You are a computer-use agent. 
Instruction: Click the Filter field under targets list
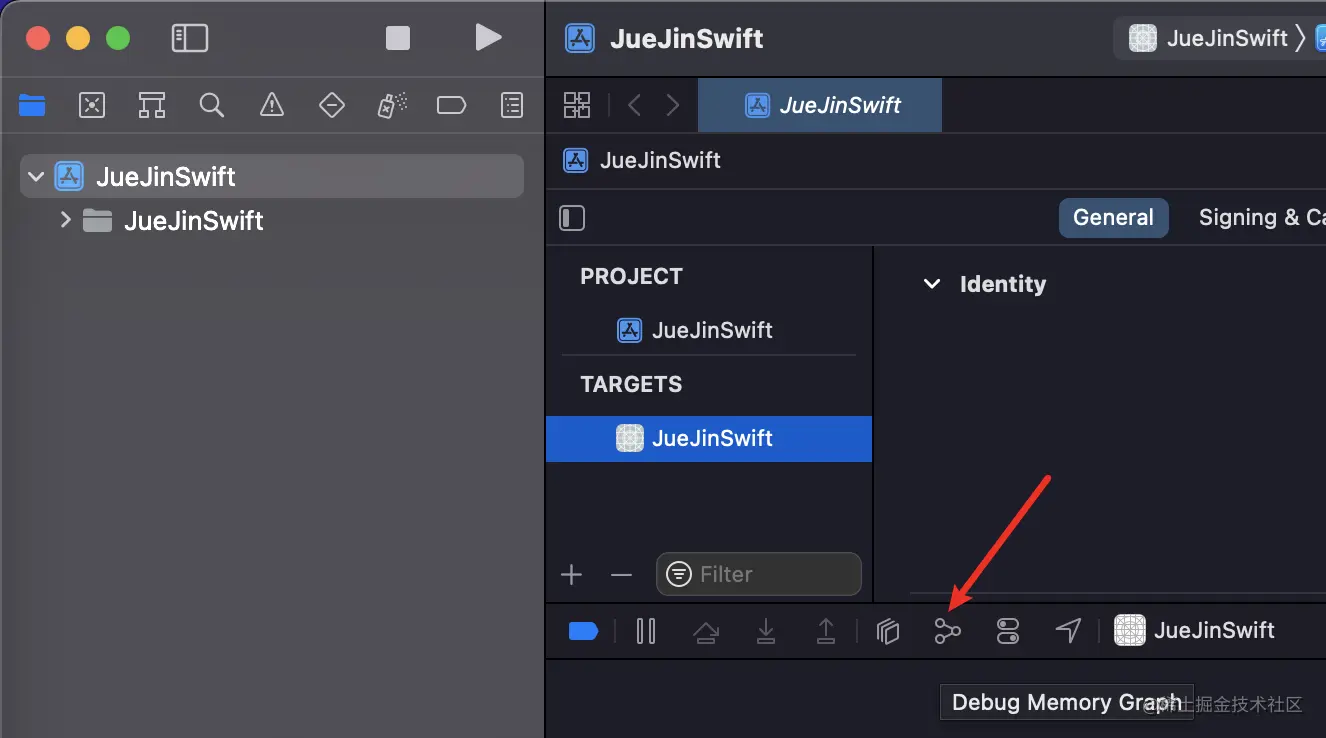[759, 574]
